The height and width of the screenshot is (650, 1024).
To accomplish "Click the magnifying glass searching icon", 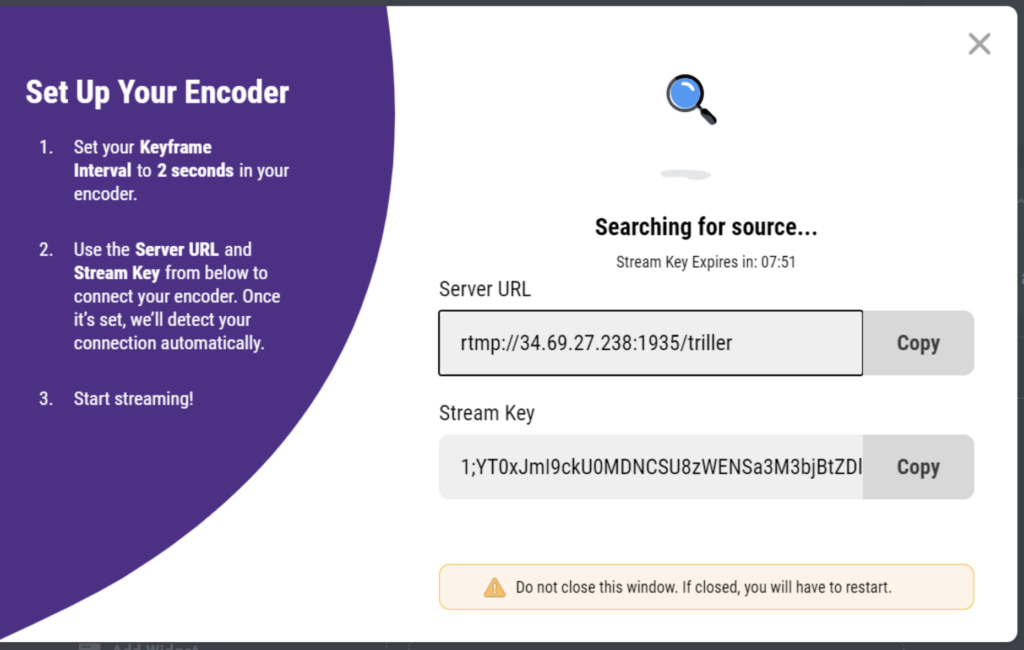I will click(691, 99).
